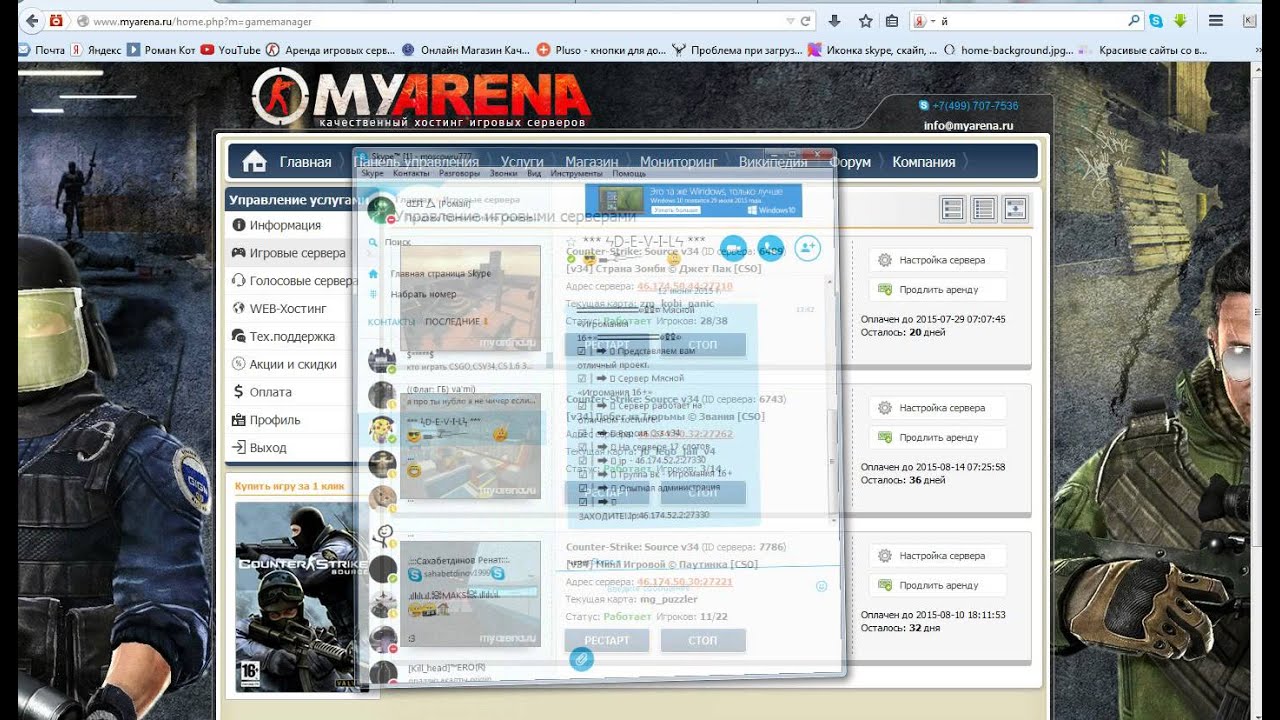
Task: Click the Skype attachment paperclip icon
Action: (580, 659)
